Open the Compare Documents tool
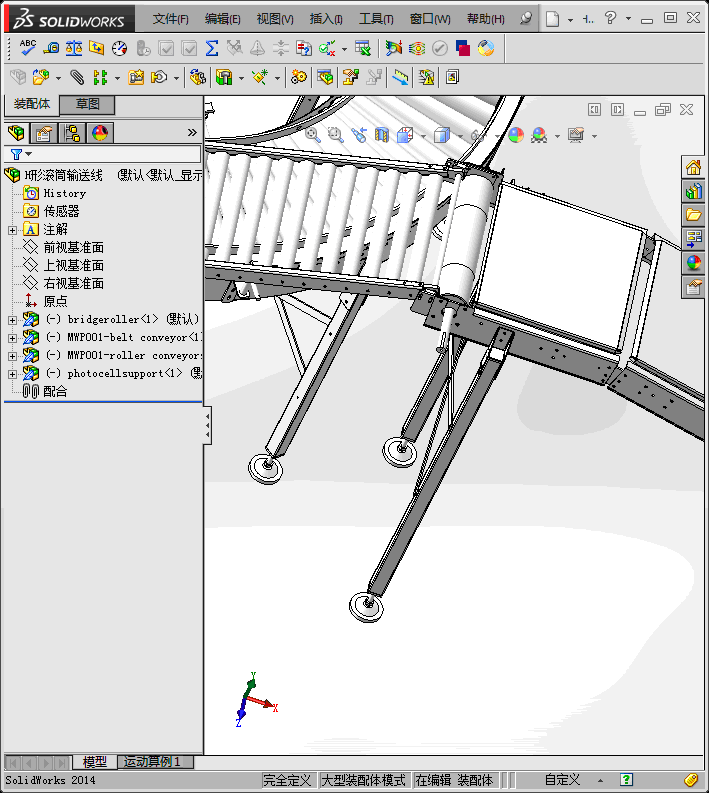The height and width of the screenshot is (793, 709). pyautogui.click(x=303, y=48)
